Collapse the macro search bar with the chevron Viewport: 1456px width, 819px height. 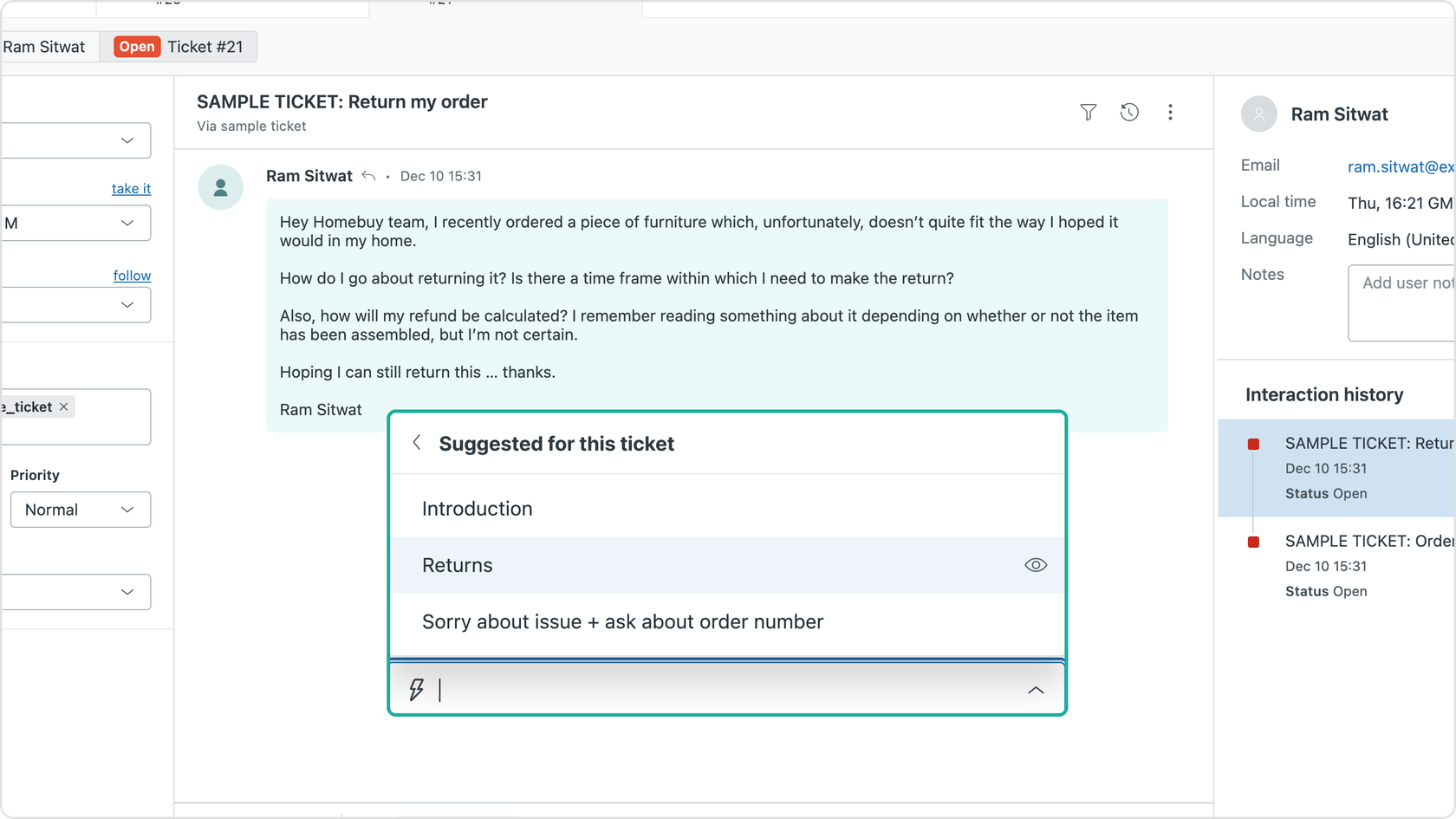coord(1035,691)
